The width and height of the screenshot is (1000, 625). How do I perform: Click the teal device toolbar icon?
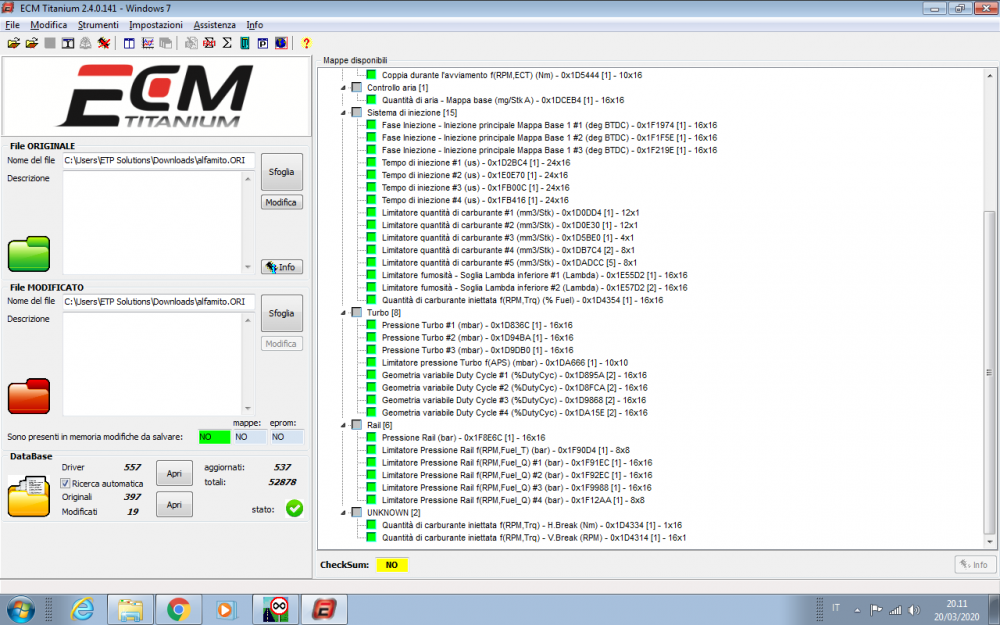[x=245, y=43]
